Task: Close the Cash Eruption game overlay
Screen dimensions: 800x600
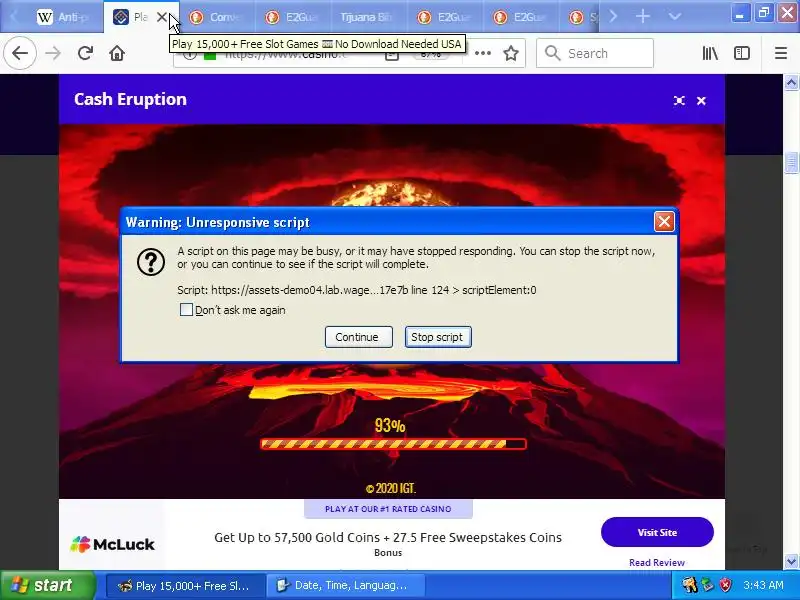Action: (702, 101)
